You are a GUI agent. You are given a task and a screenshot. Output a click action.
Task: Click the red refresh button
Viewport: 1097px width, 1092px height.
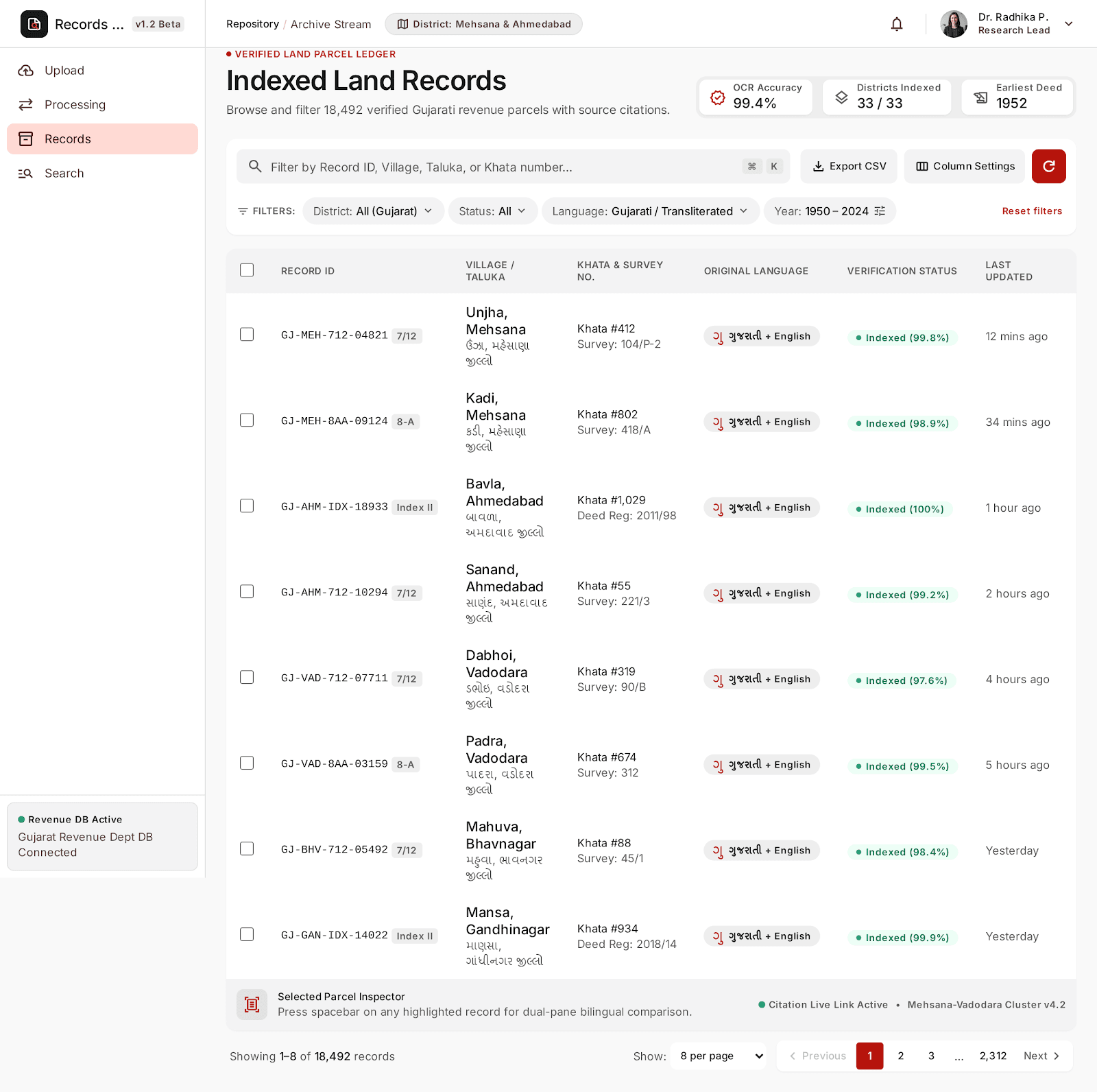click(x=1049, y=166)
